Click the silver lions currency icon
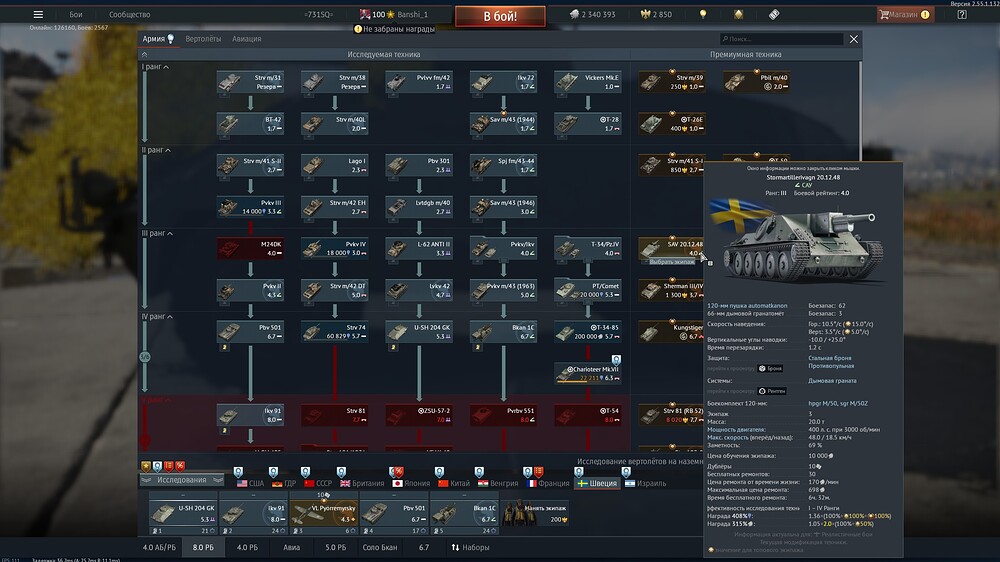 point(574,14)
